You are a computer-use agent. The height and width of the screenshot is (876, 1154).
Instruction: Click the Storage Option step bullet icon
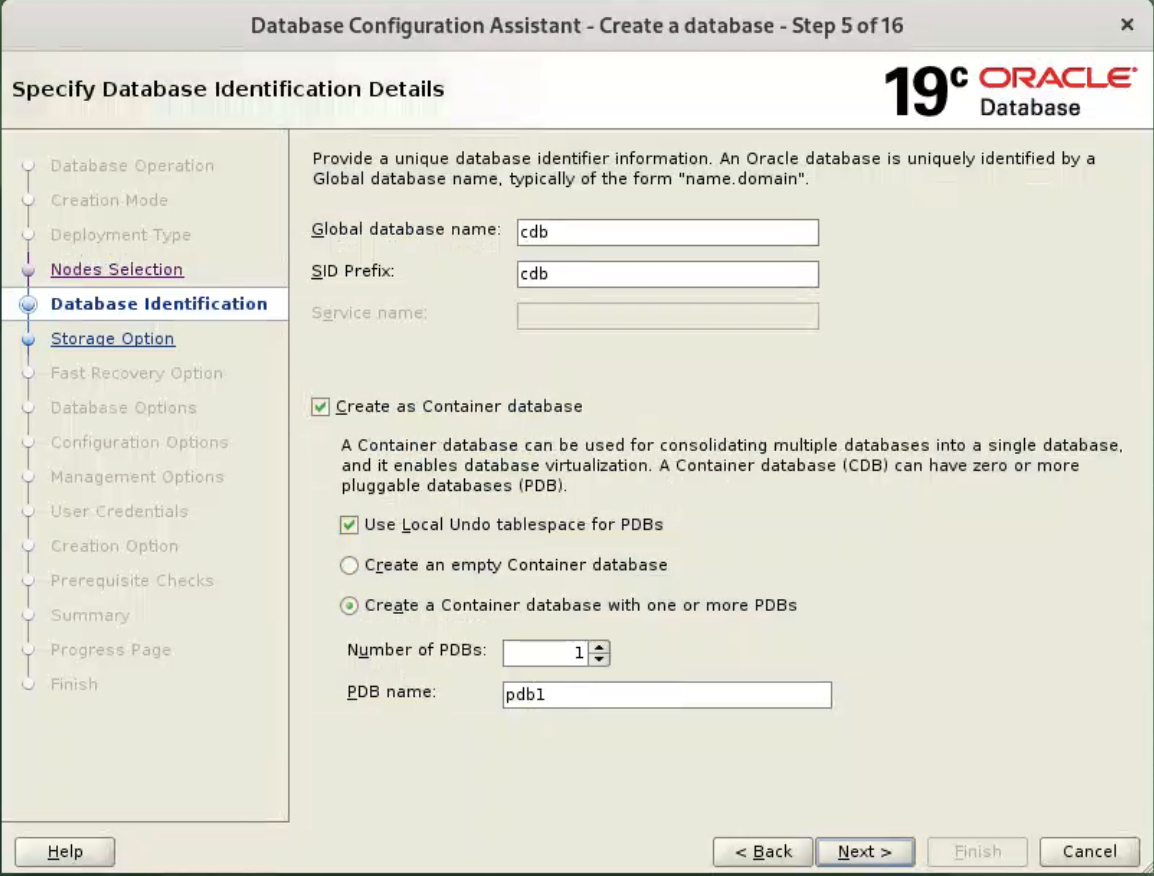click(28, 339)
